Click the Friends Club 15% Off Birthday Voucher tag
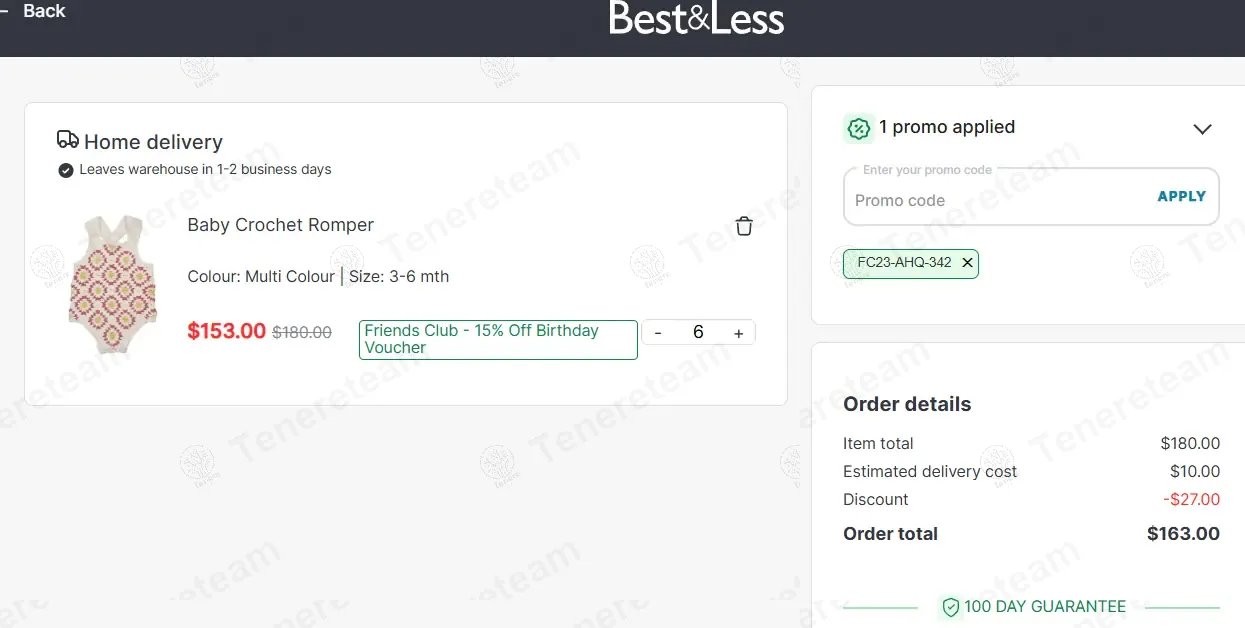This screenshot has width=1245, height=628. (498, 339)
